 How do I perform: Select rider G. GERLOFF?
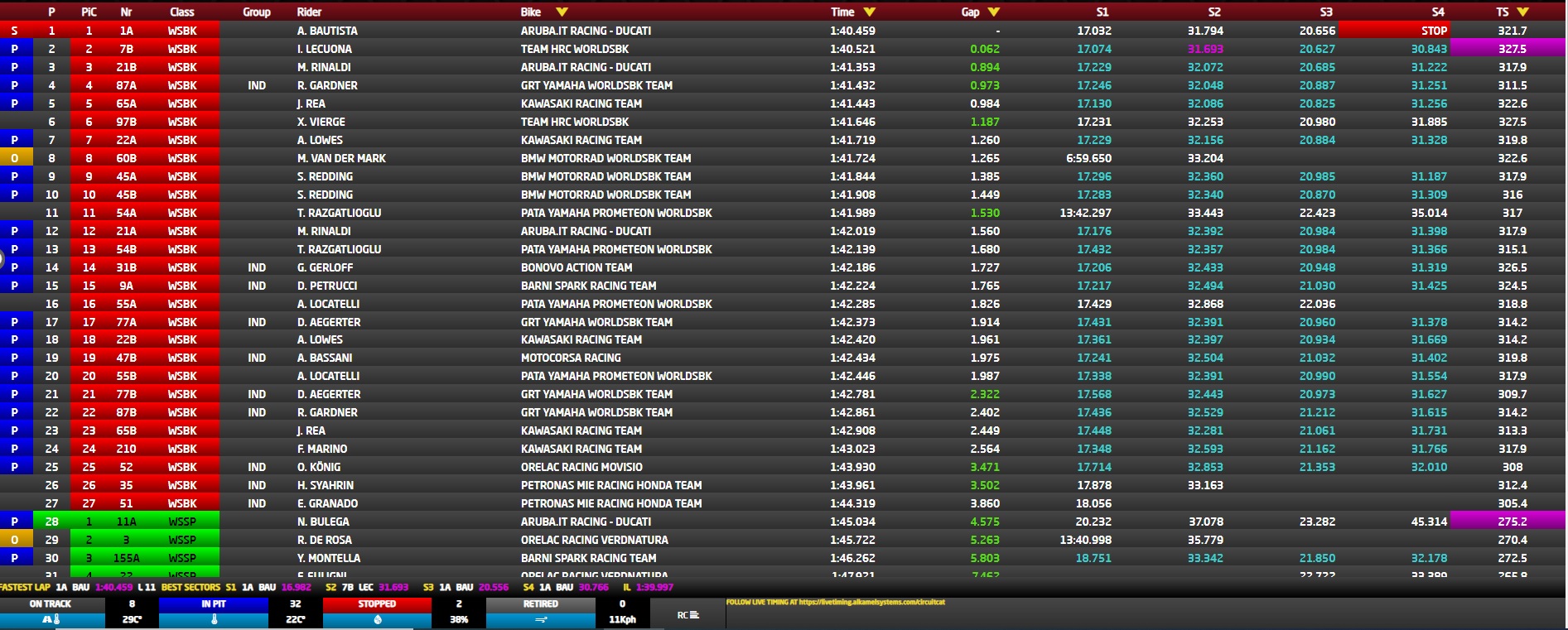[x=325, y=267]
